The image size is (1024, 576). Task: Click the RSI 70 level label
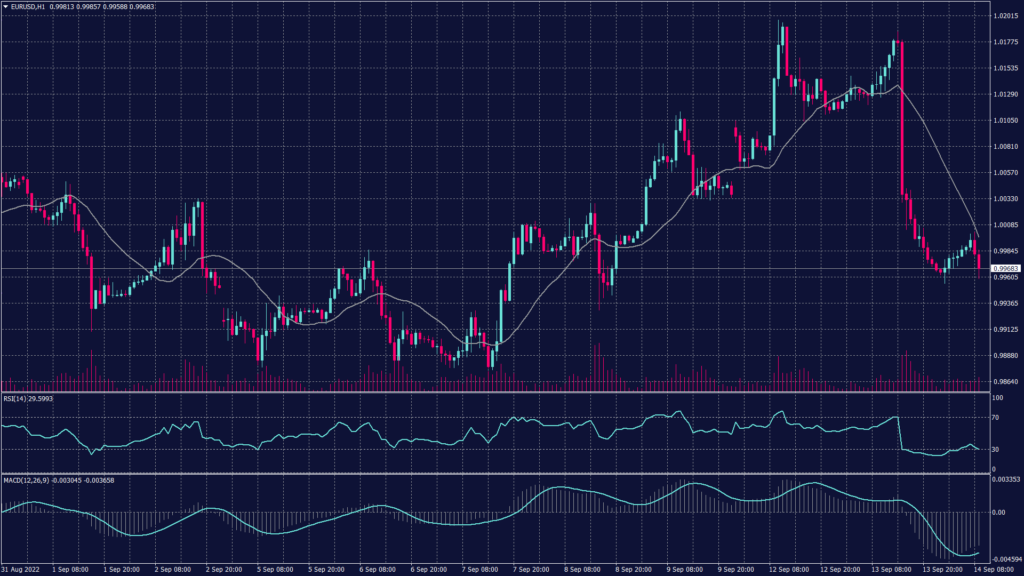(995, 417)
